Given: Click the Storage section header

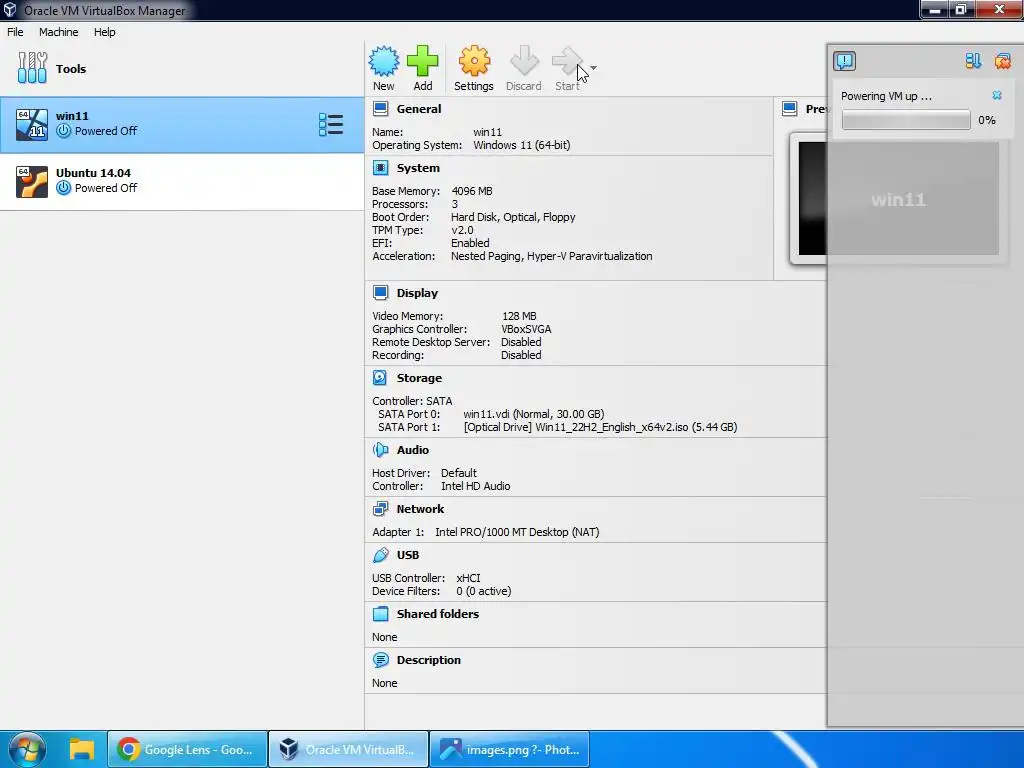Looking at the screenshot, I should coord(419,378).
